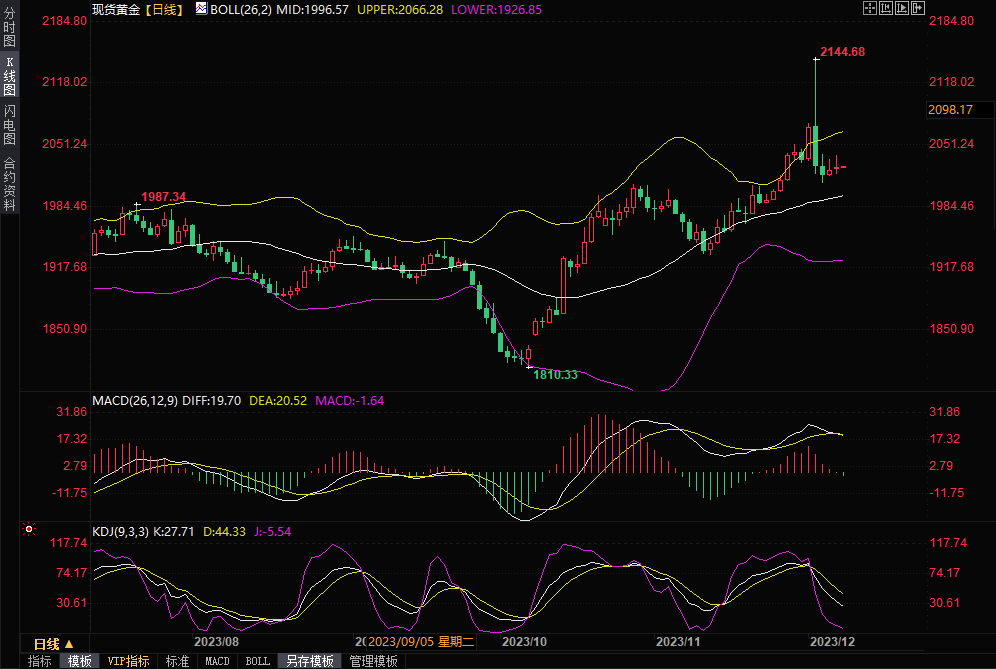Expand the 日线 period selector
996x669 pixels.
(53, 643)
